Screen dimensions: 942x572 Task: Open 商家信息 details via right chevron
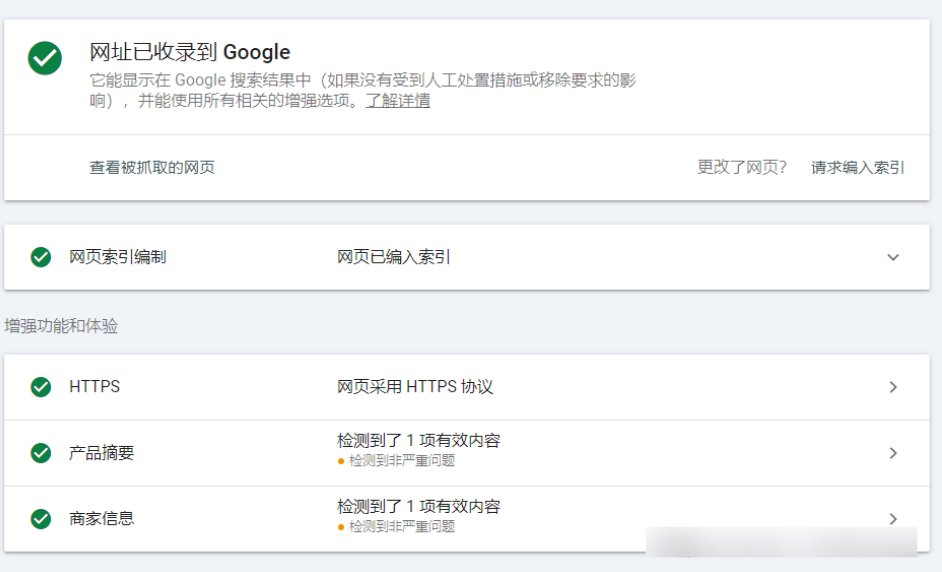pos(893,519)
